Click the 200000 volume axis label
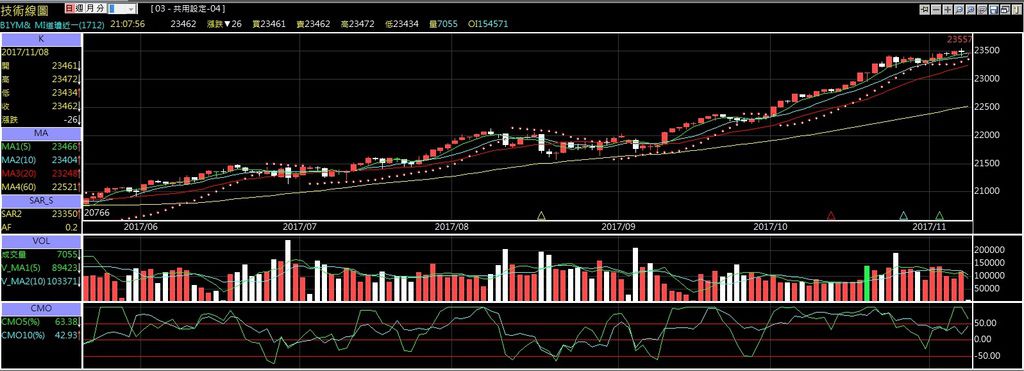Viewport: 1024px width, 371px height. pos(989,250)
